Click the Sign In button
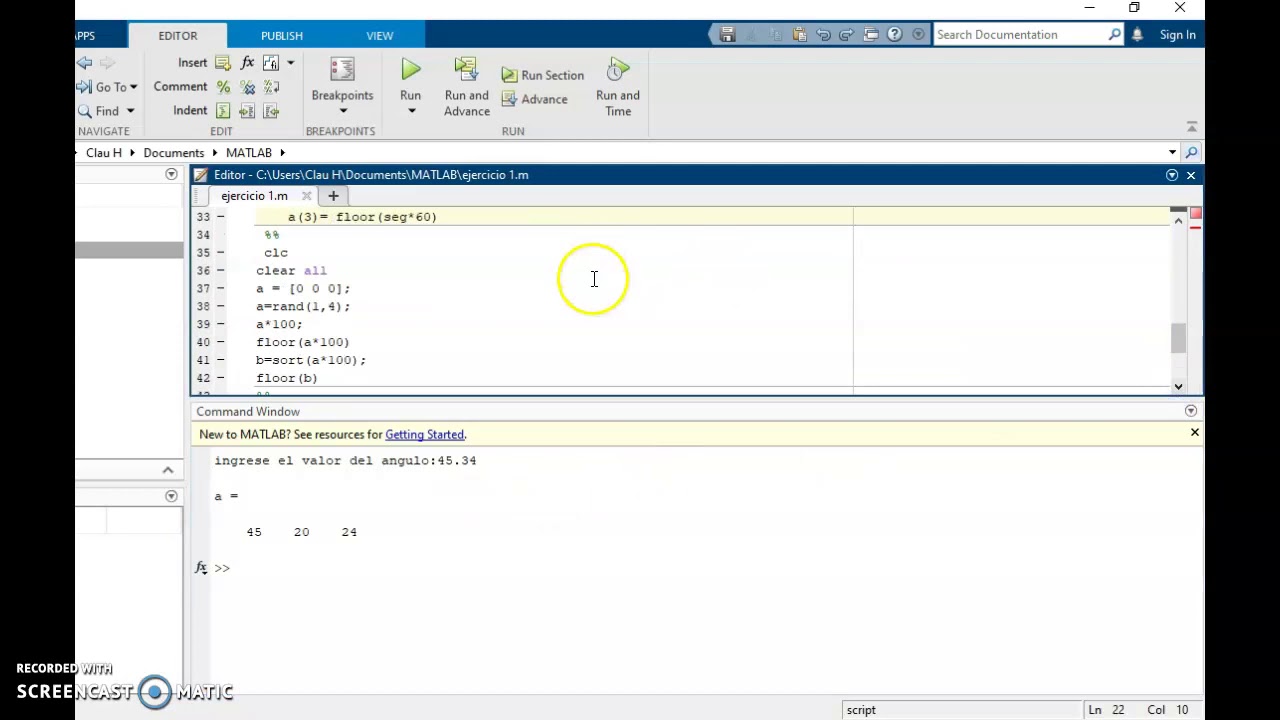Viewport: 1280px width, 720px height. [x=1178, y=35]
